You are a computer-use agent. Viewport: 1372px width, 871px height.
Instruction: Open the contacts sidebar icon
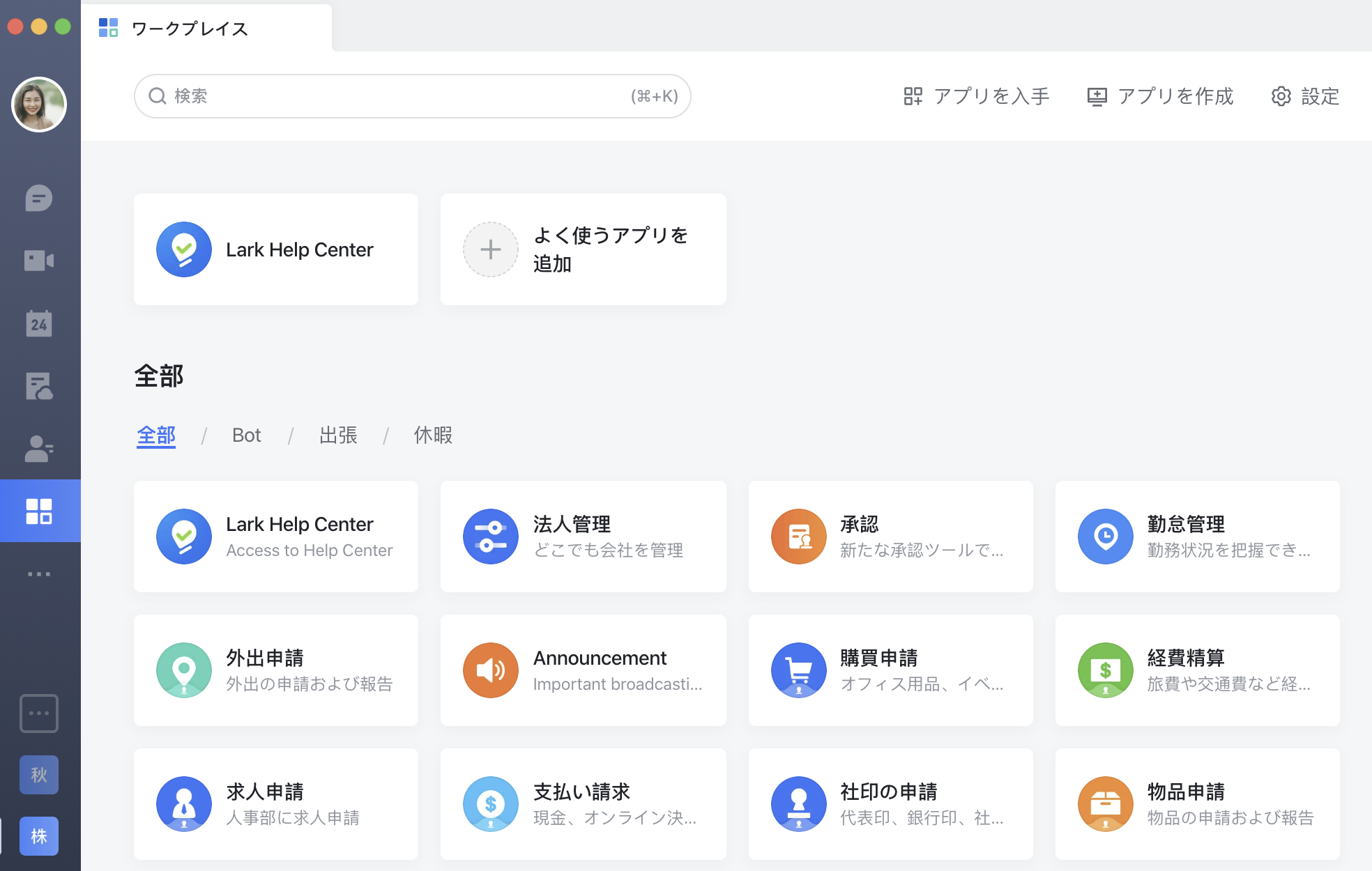[39, 449]
